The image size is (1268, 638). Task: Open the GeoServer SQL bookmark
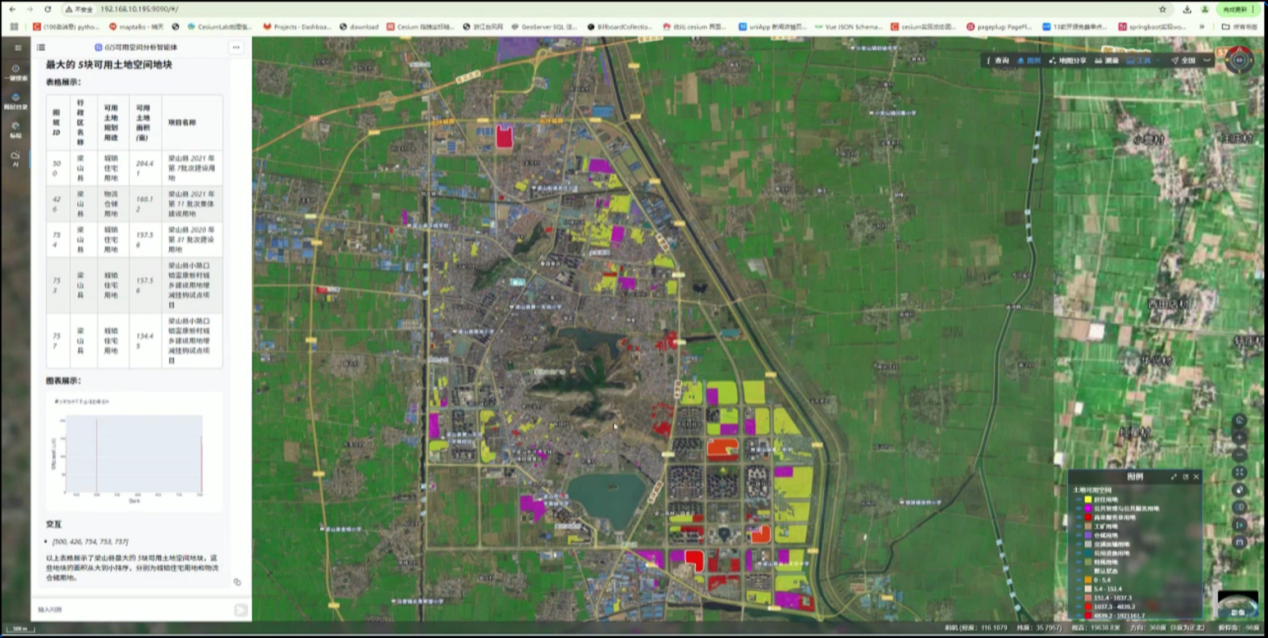[x=544, y=27]
